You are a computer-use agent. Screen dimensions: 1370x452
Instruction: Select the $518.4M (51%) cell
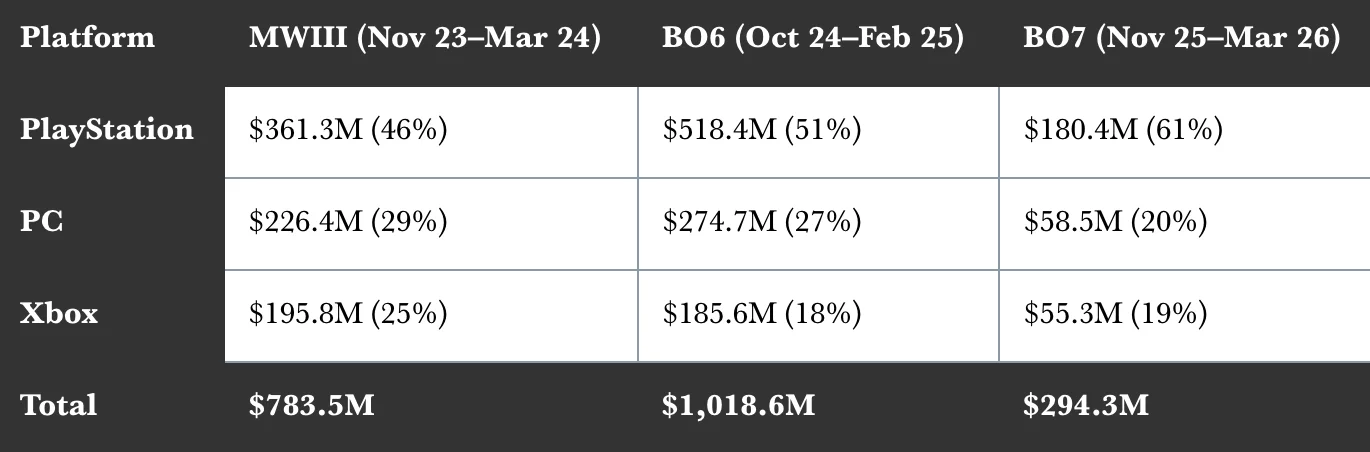click(761, 130)
